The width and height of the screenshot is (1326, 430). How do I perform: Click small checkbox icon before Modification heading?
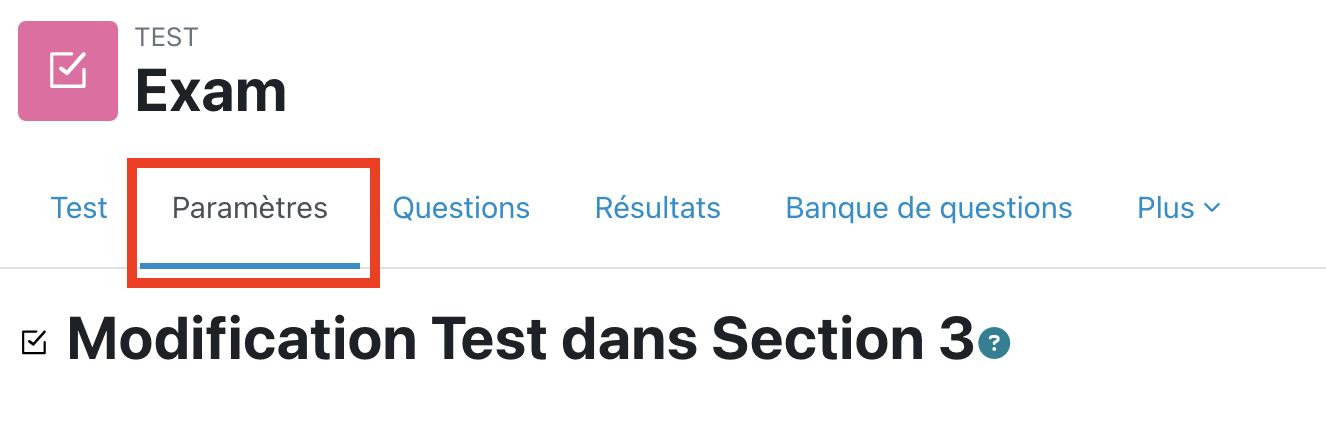[33, 342]
